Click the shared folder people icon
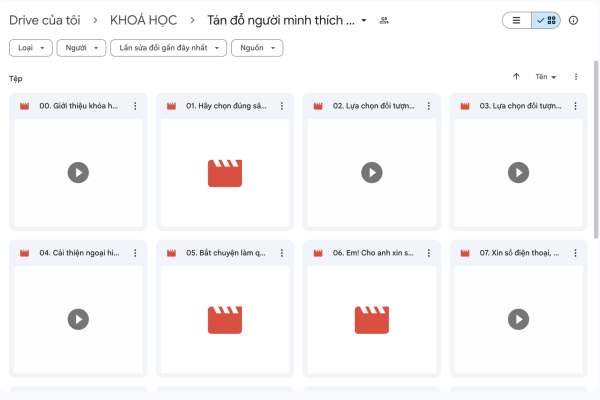 [x=384, y=20]
